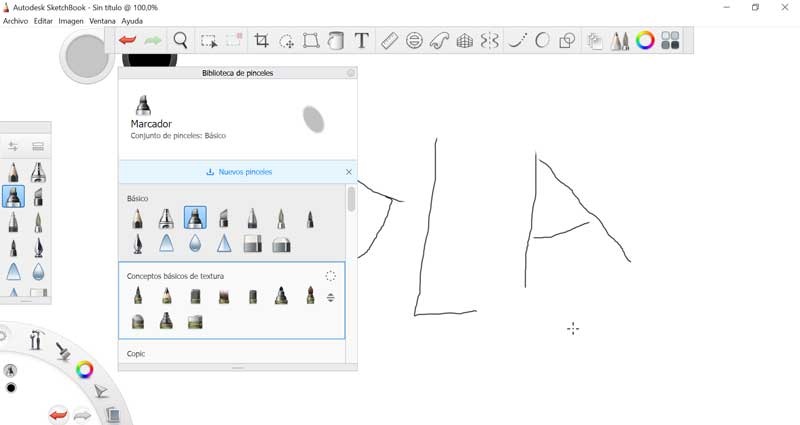Open the tools icon in the lagoon

point(35,339)
